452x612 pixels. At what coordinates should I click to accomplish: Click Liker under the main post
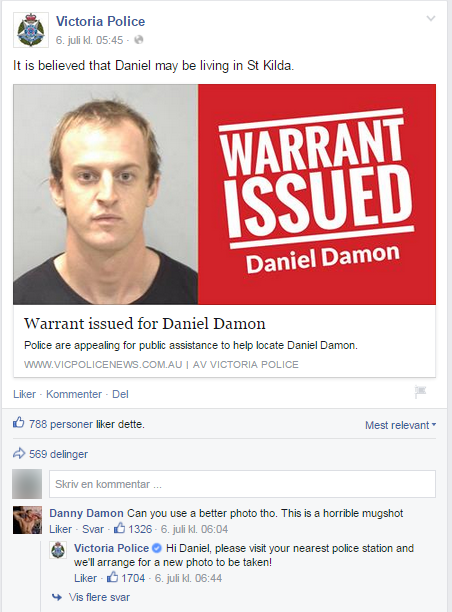point(24,394)
